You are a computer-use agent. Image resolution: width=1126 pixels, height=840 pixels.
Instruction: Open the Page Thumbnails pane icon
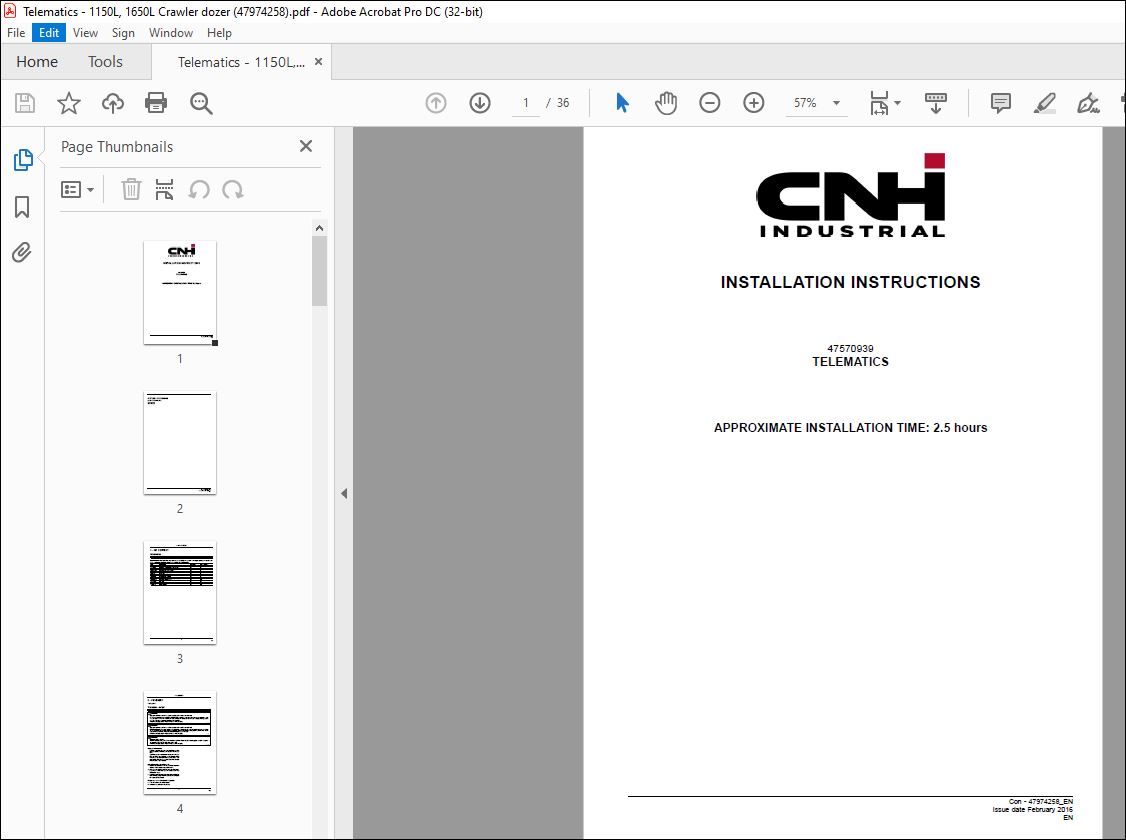pyautogui.click(x=22, y=159)
